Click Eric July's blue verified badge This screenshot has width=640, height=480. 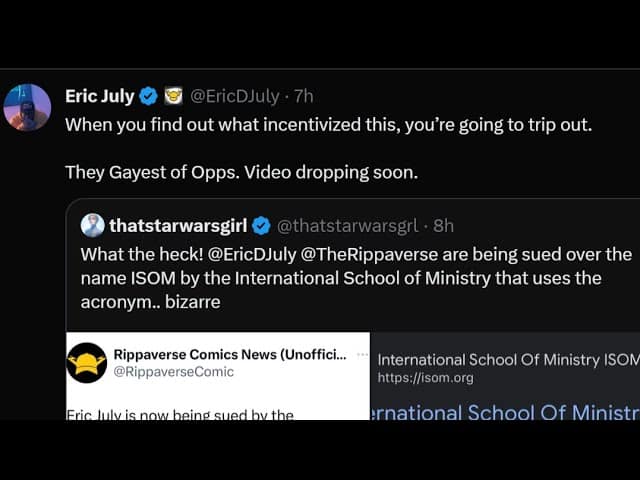(x=149, y=97)
